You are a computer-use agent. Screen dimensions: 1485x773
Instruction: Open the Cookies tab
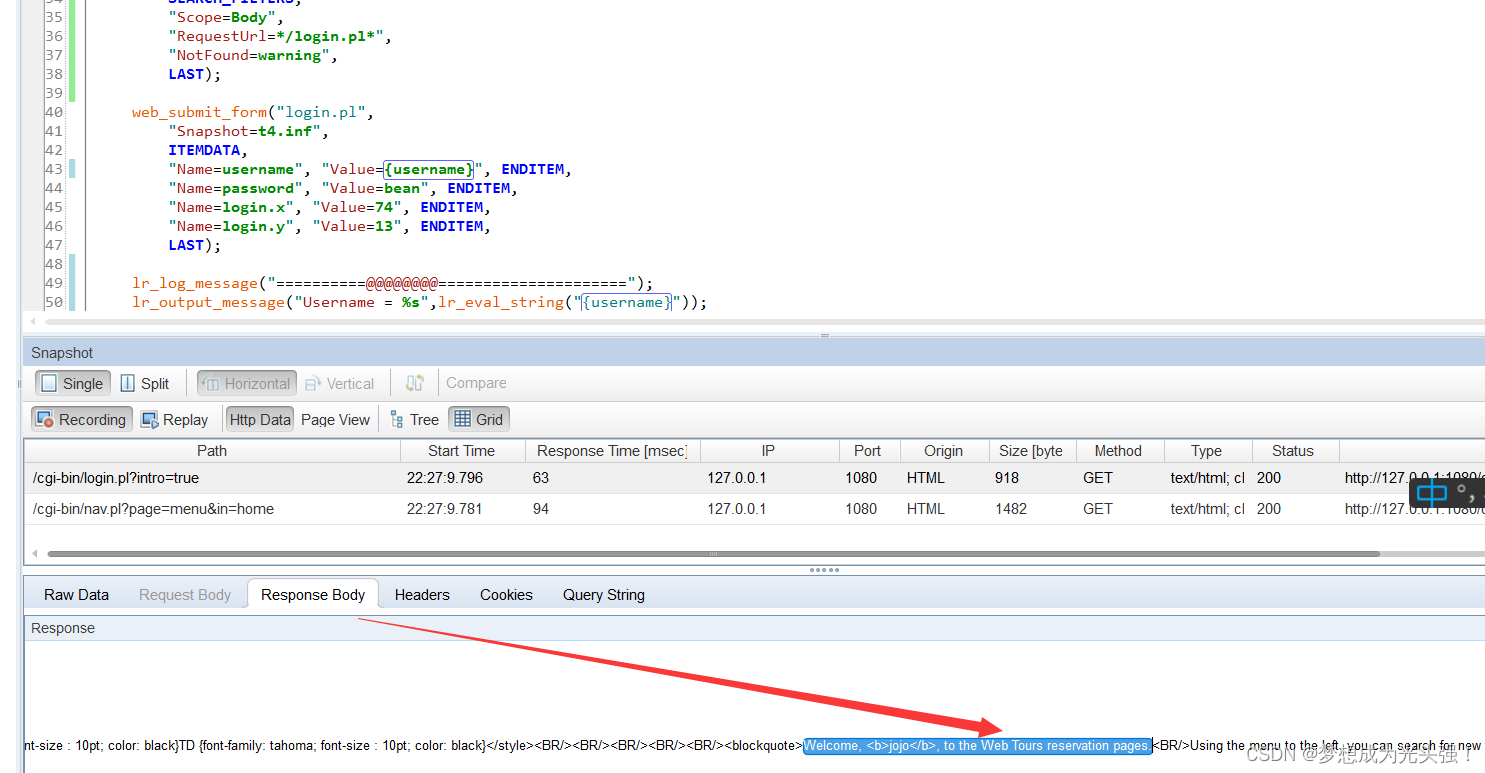click(506, 594)
